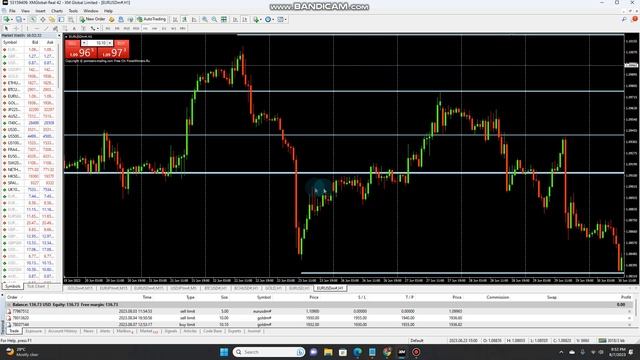Switch chart to line chart style
The image size is (640, 360).
coord(194,19)
